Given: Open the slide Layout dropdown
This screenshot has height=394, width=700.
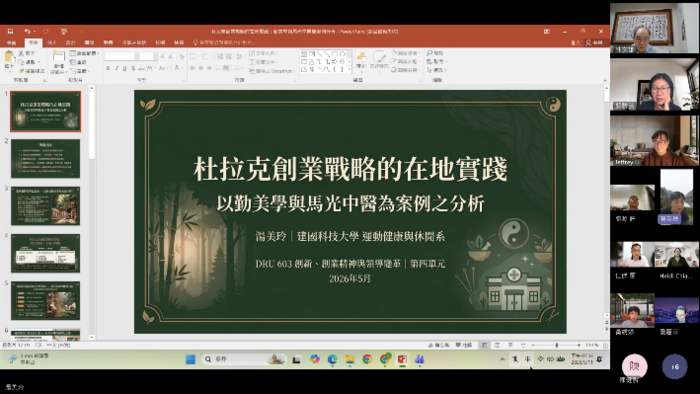Looking at the screenshot, I should 85,53.
